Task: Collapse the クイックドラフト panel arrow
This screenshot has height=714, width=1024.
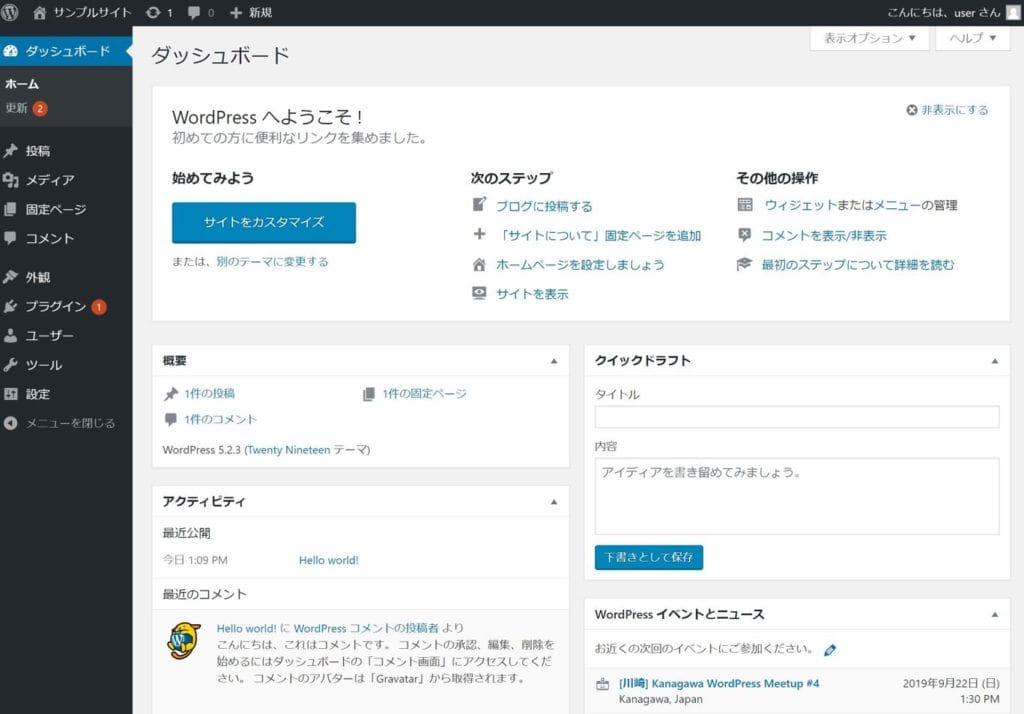Action: 994,360
